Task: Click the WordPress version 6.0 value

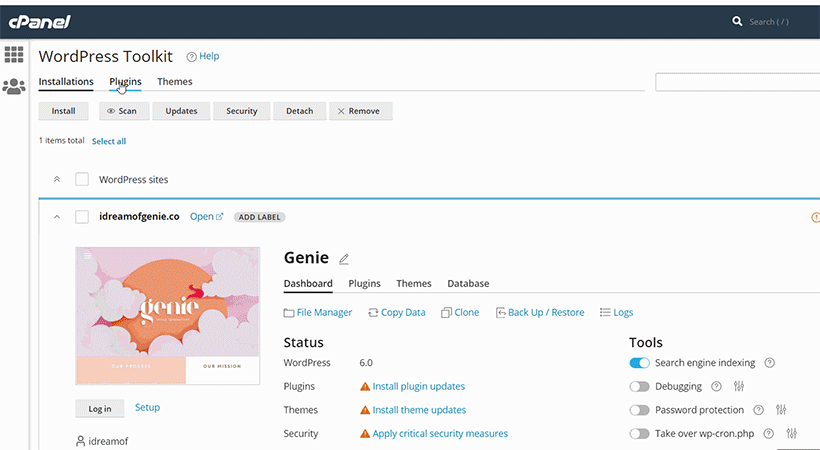Action: (366, 363)
